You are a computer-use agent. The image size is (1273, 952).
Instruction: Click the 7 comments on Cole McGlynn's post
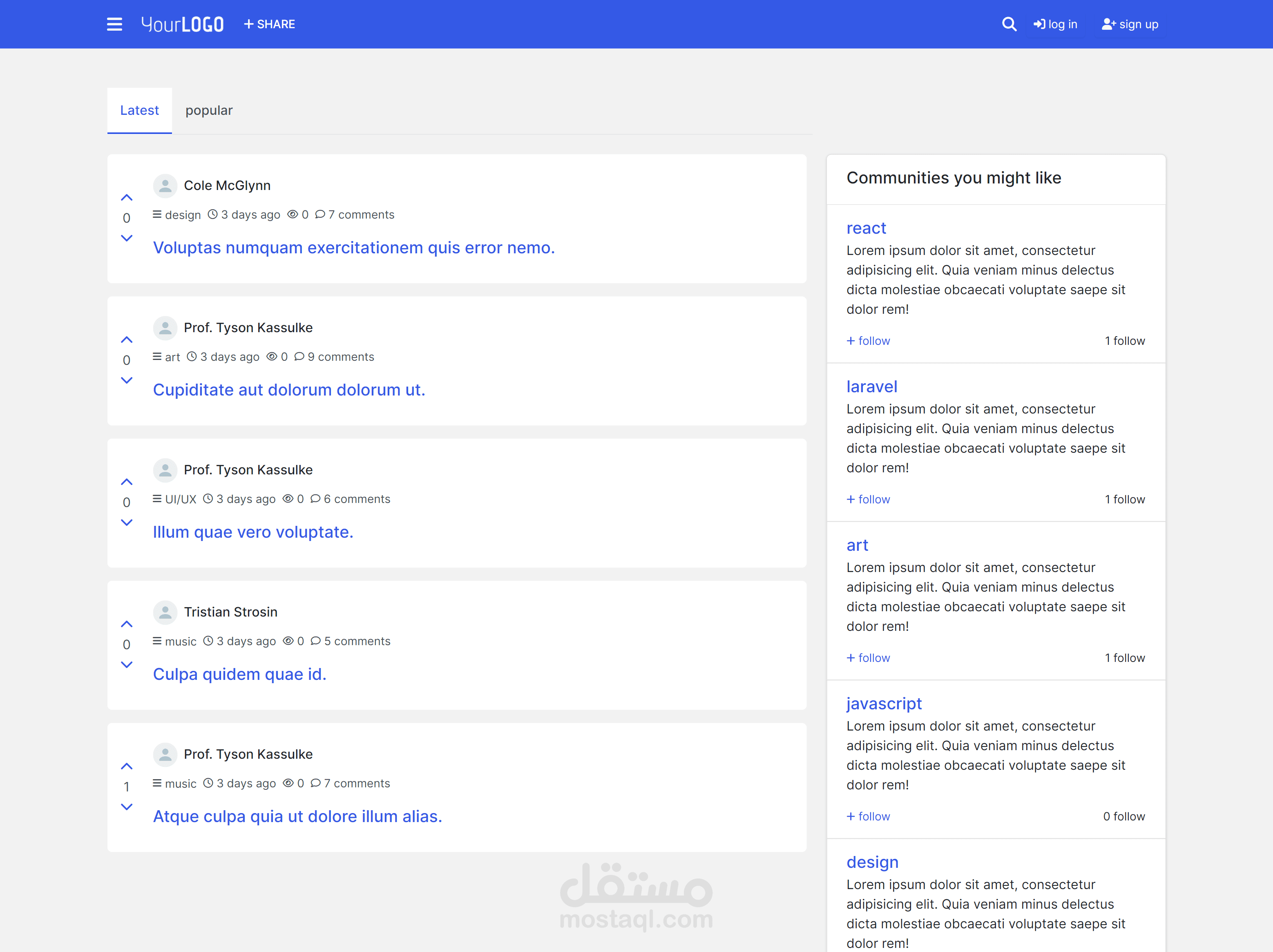355,215
